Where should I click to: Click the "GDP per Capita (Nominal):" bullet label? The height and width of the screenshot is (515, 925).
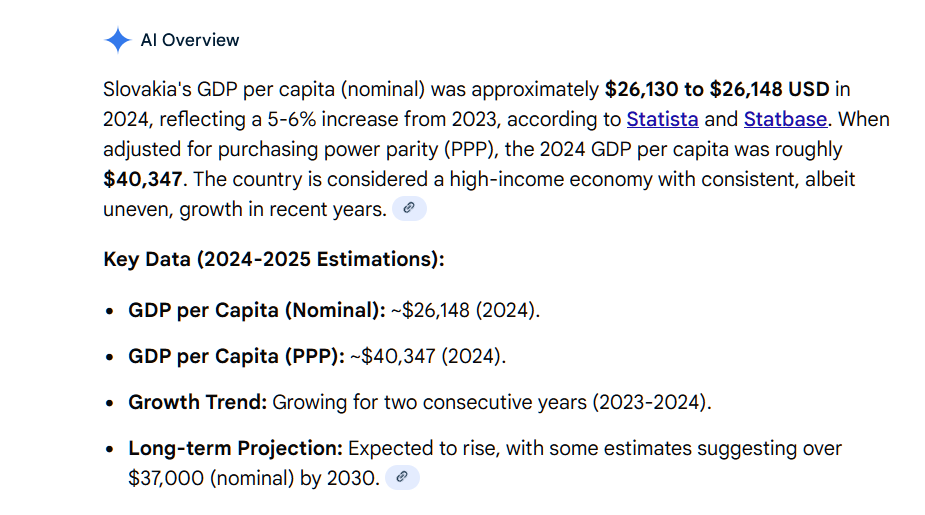(256, 310)
